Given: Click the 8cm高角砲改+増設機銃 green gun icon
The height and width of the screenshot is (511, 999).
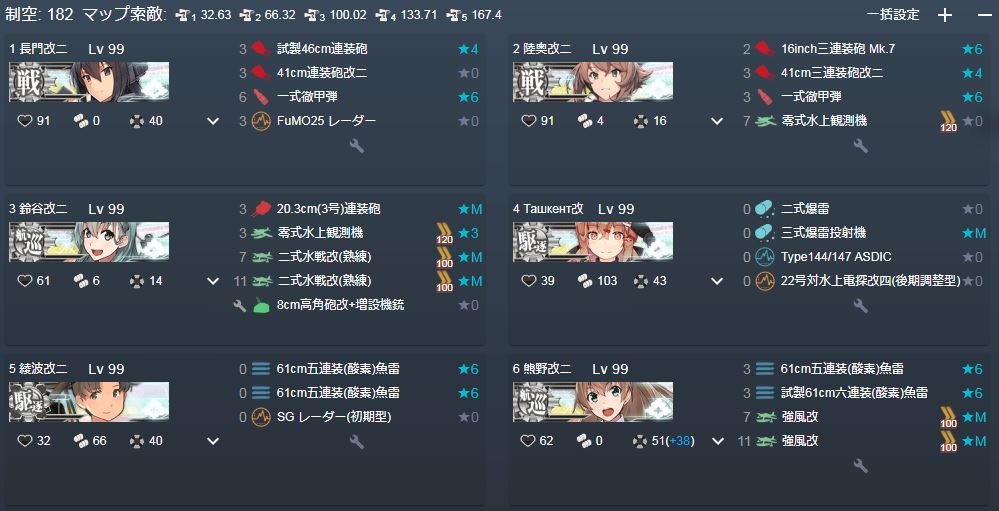Looking at the screenshot, I should 261,305.
